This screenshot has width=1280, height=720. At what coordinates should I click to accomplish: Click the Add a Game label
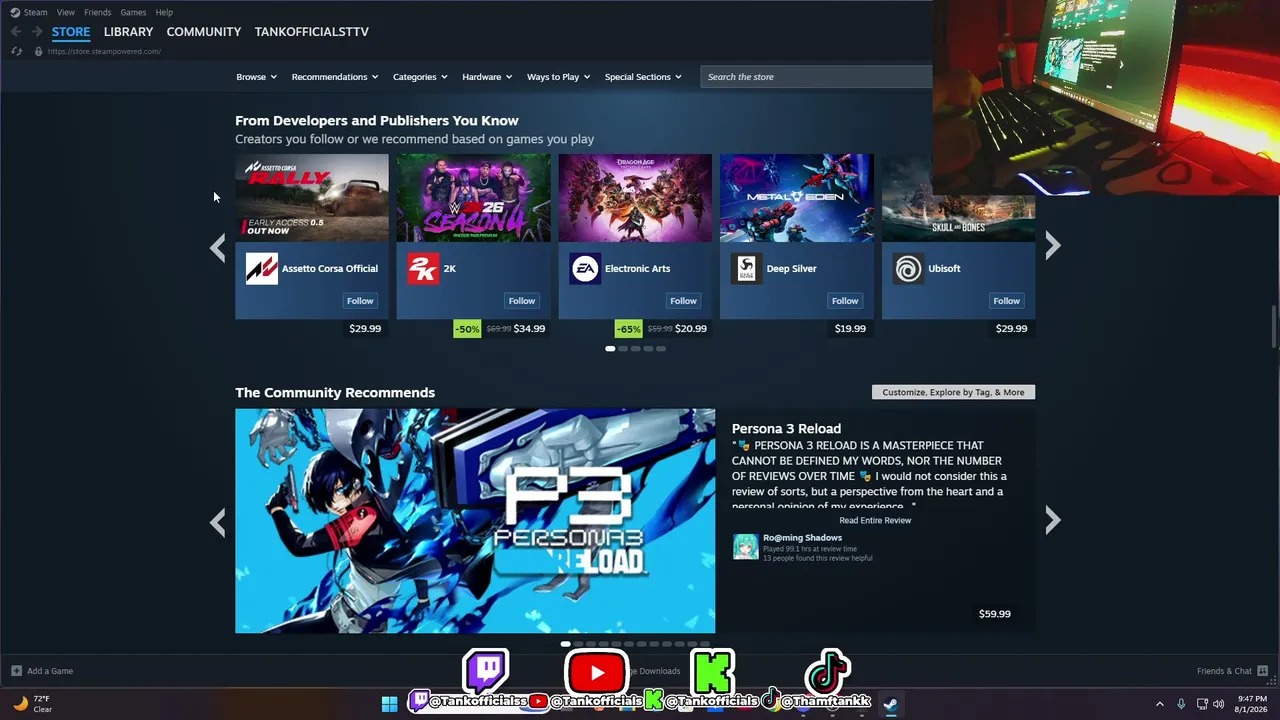coord(50,671)
